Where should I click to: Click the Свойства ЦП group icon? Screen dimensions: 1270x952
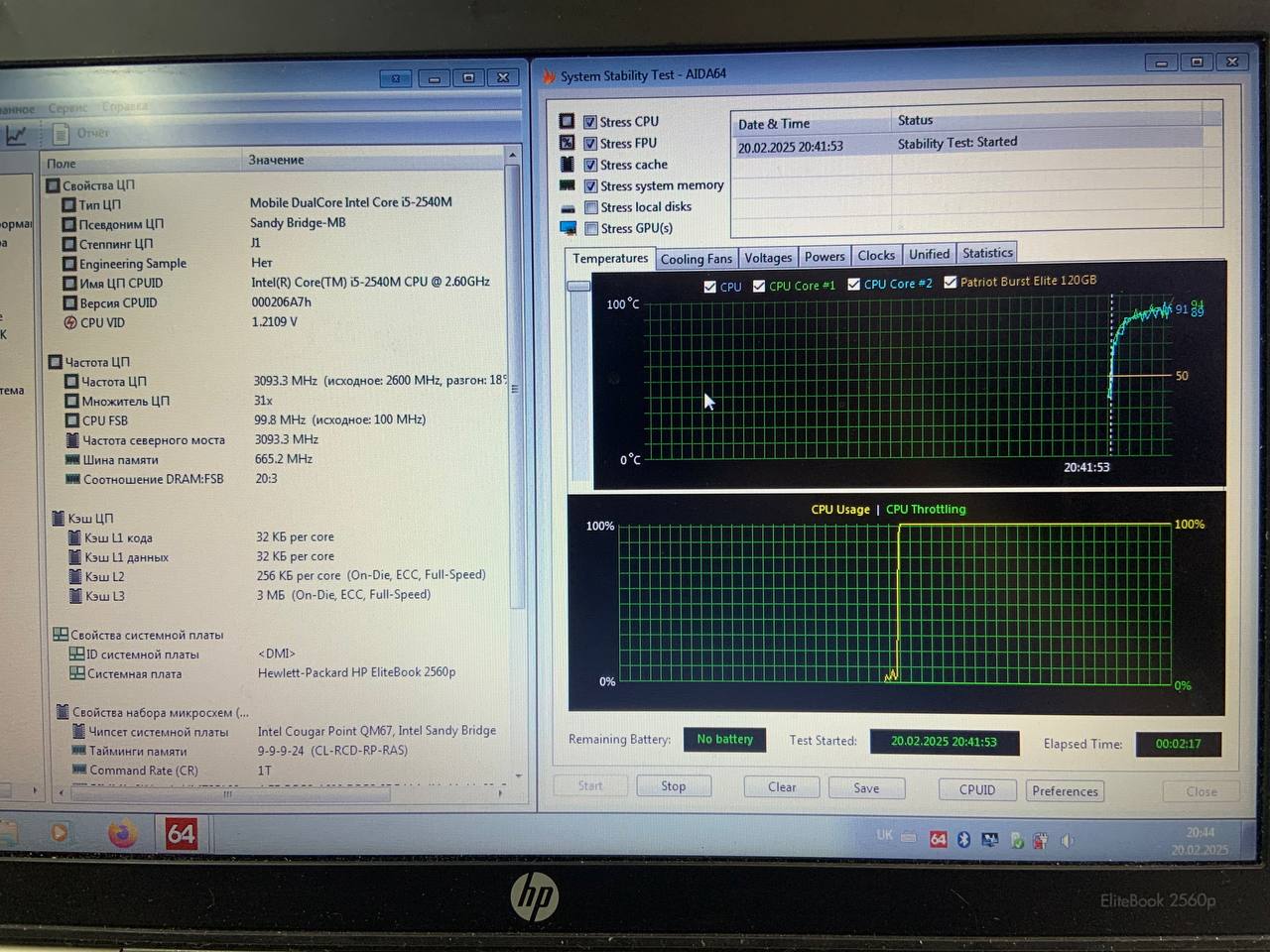(54, 184)
